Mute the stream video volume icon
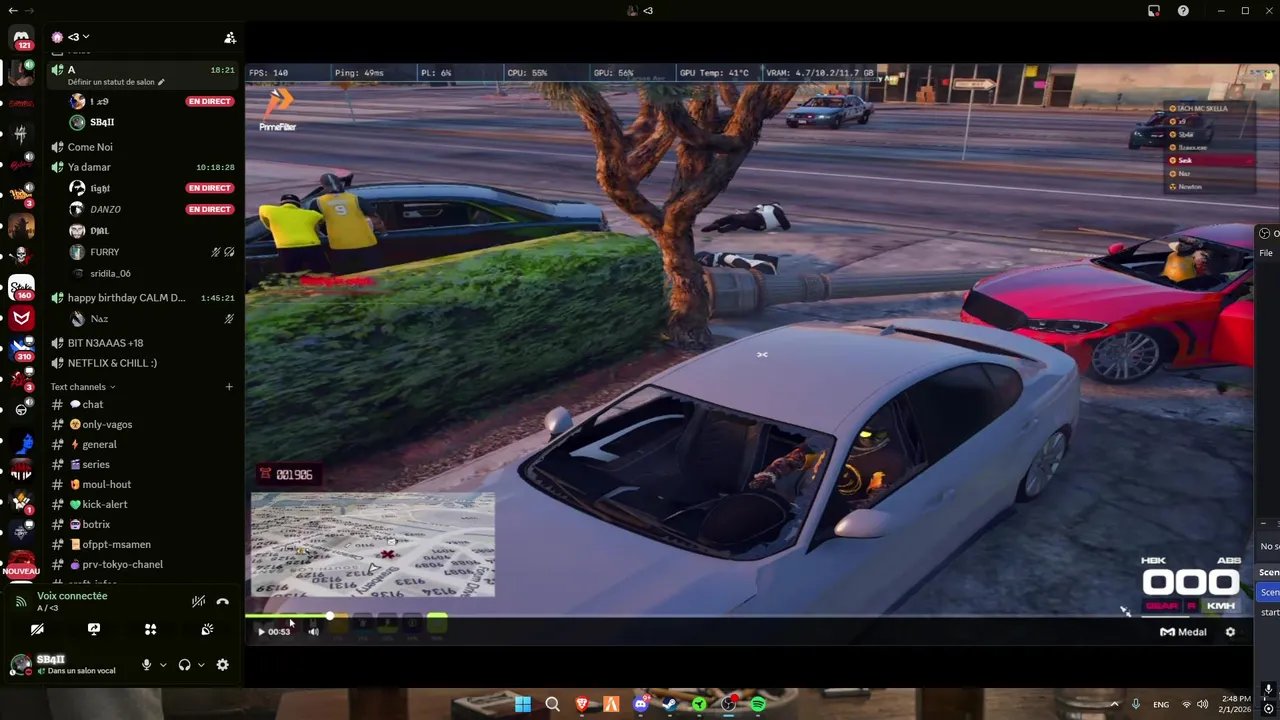 click(x=313, y=632)
